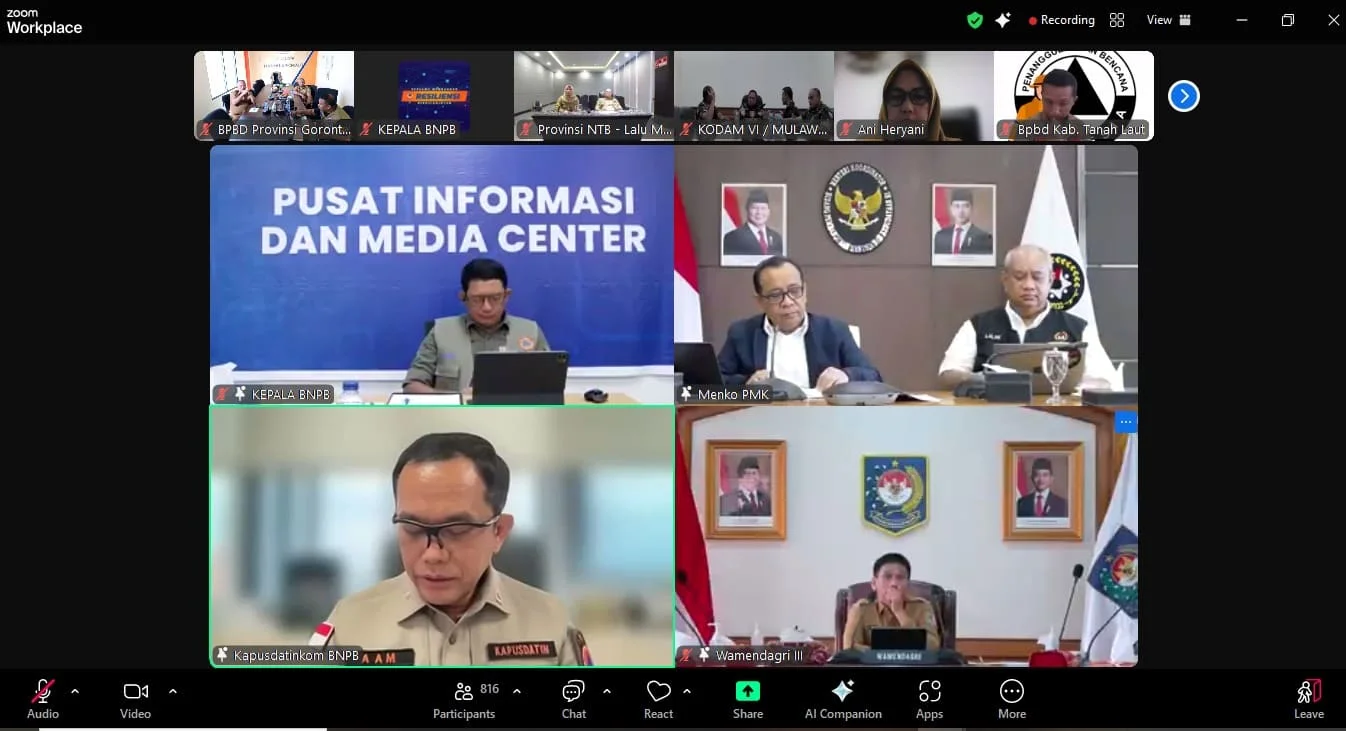Open the Apps panel
1346x731 pixels.
[930, 699]
